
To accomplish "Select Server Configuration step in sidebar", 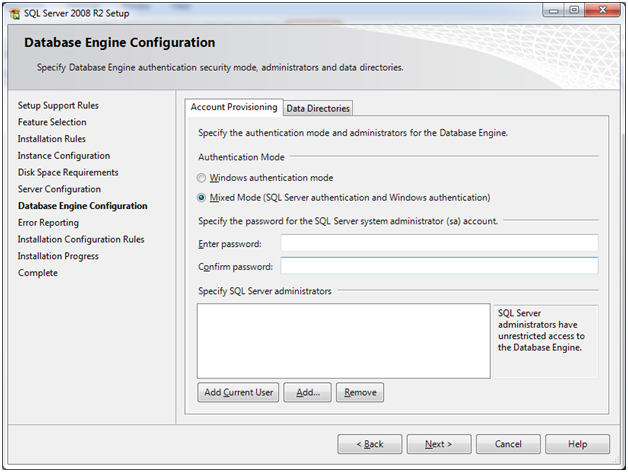I will tap(59, 189).
